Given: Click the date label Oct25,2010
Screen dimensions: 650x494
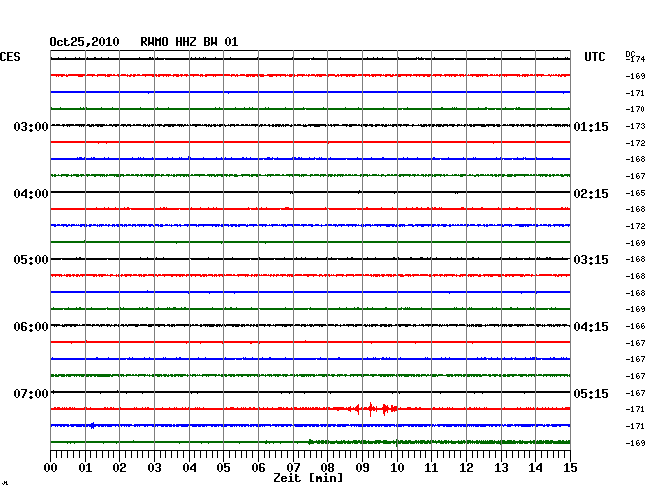Looking at the screenshot, I should [x=84, y=42].
